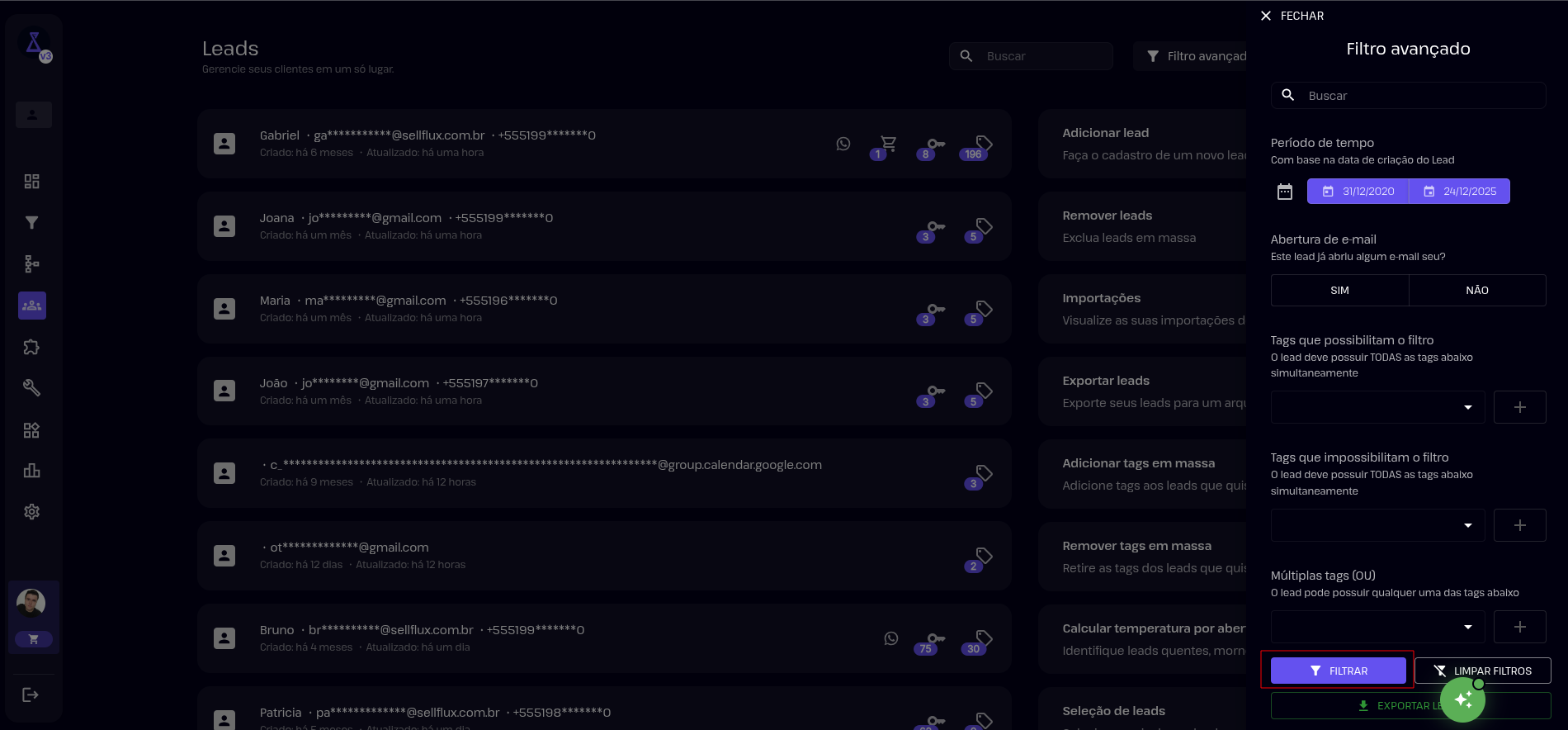Select NÃO for e-mail opening filter

(x=1477, y=291)
